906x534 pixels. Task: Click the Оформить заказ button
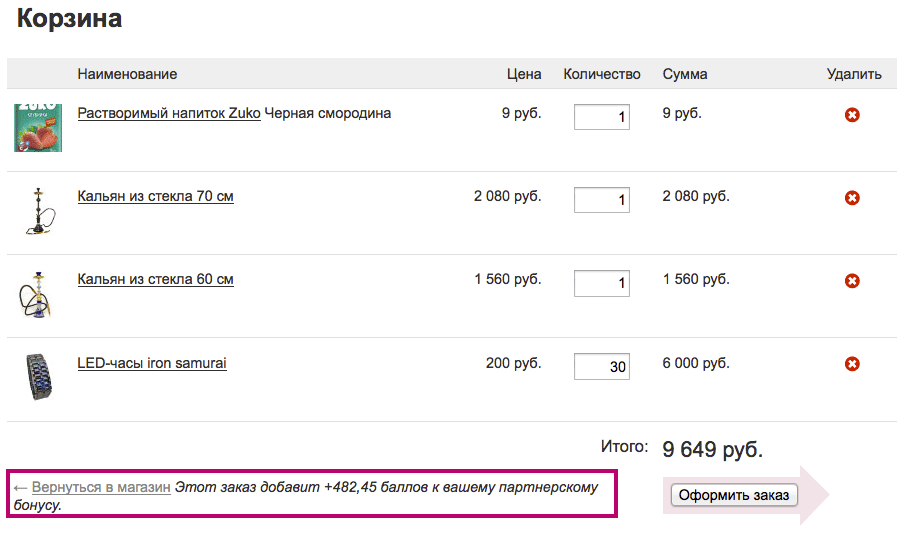click(x=734, y=495)
